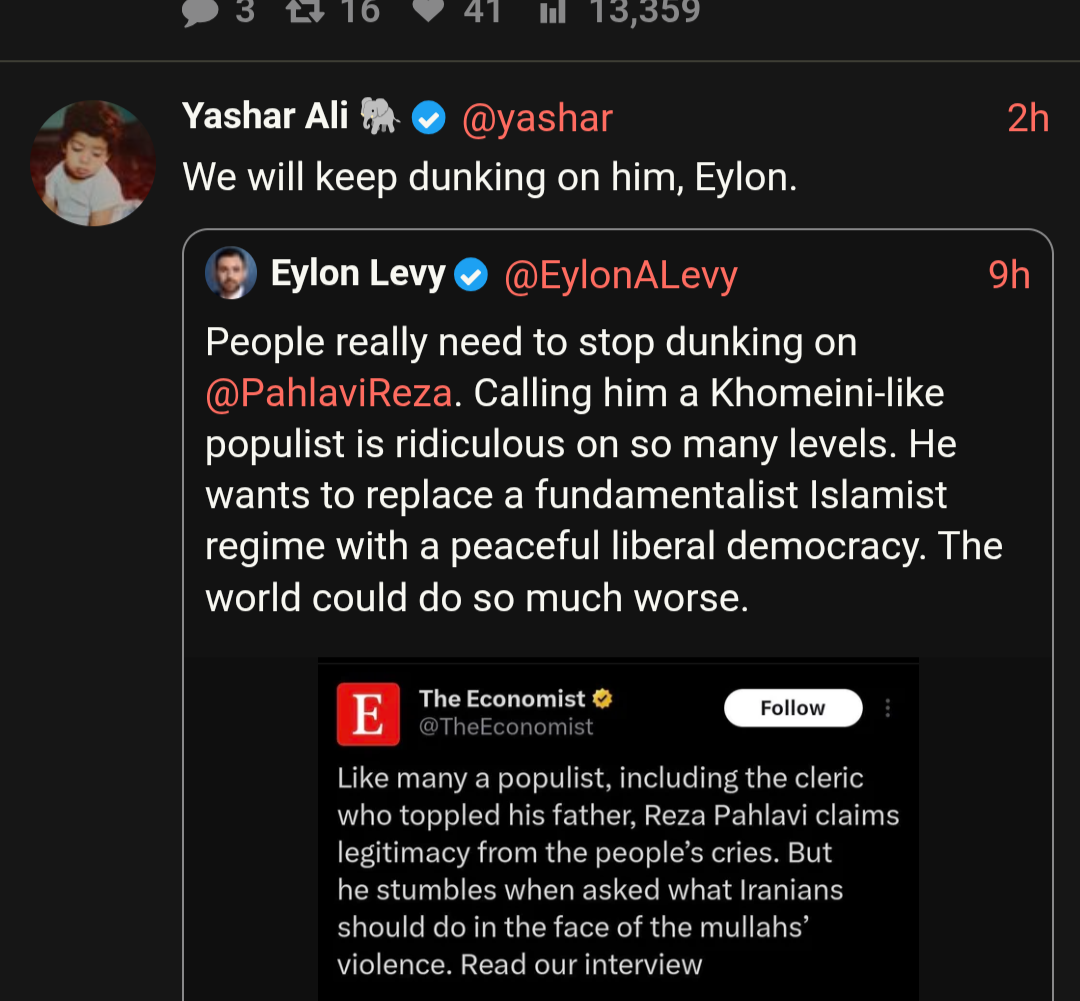This screenshot has height=1001, width=1080.
Task: Open the three-dot menu beside Follow
Action: point(887,708)
